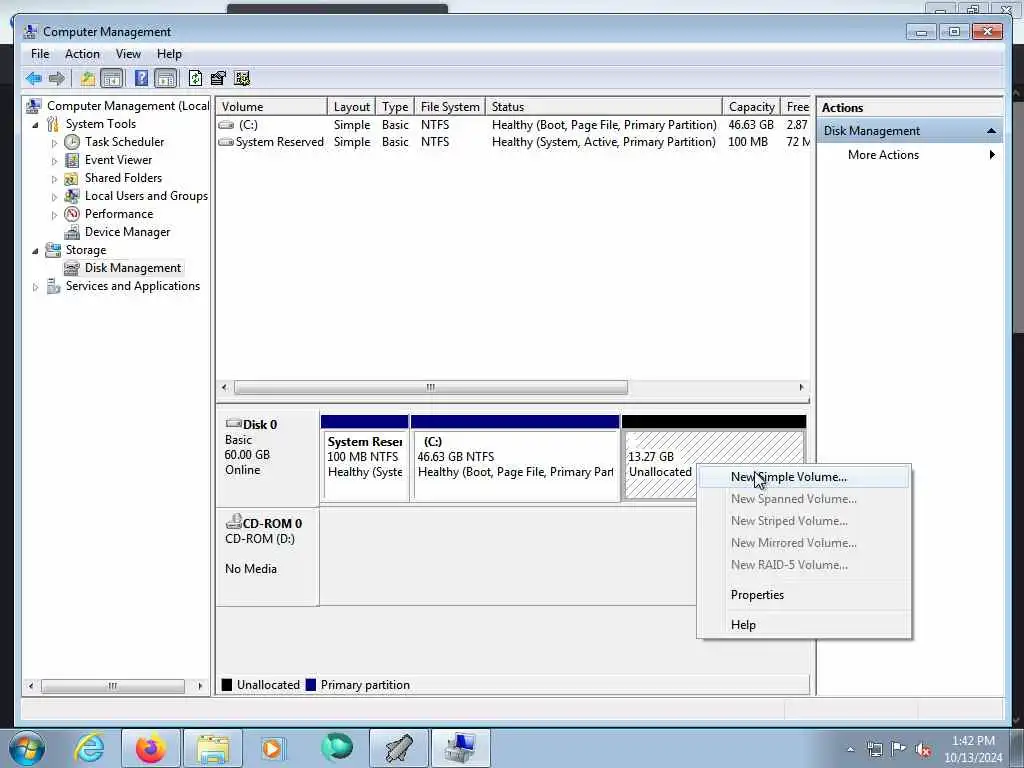Open Firefox from the taskbar
The height and width of the screenshot is (768, 1024).
(x=151, y=748)
